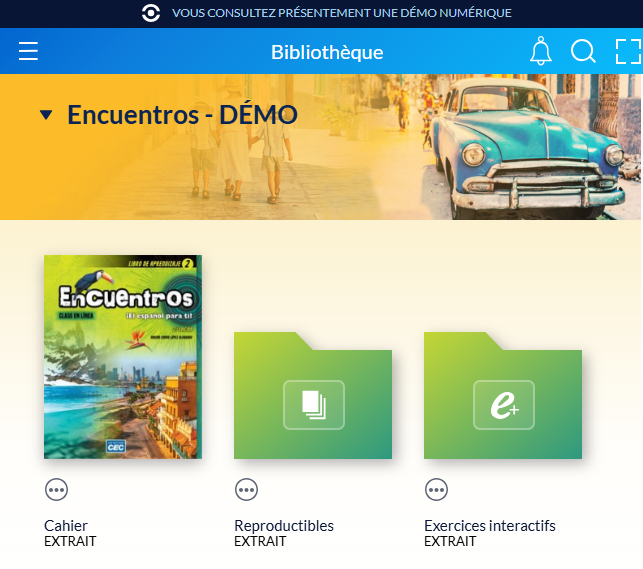Click the Encuentros - DÉMO heading
This screenshot has width=643, height=569.
pyautogui.click(x=182, y=115)
